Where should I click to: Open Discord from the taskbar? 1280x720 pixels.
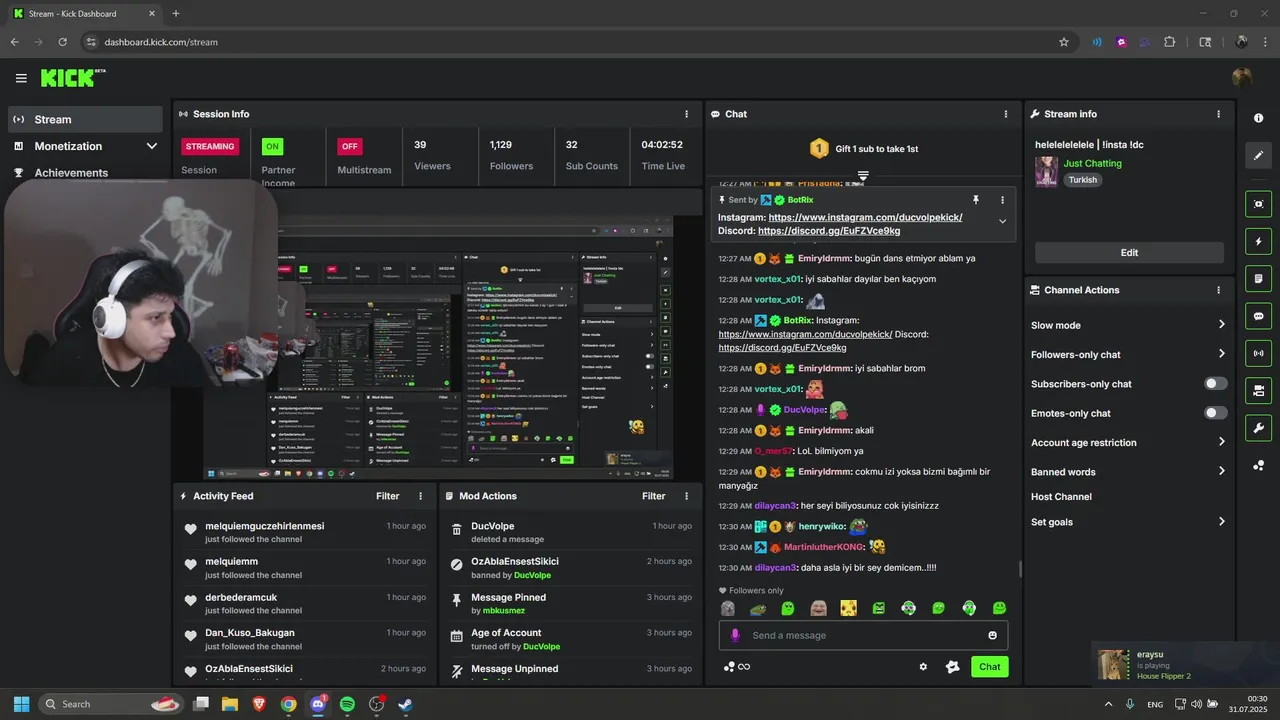click(x=318, y=704)
